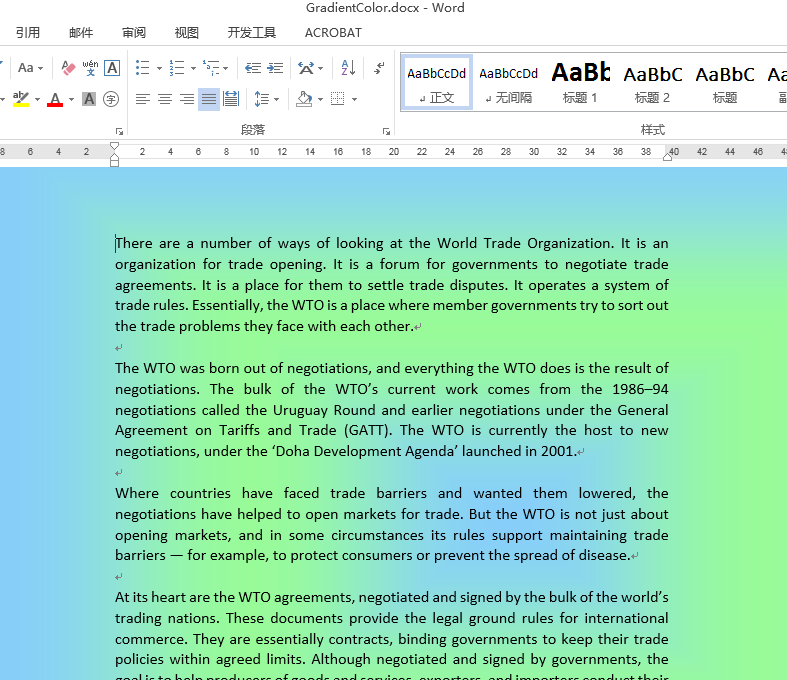Click "(GATT)" in the second paragraph

(x=367, y=431)
